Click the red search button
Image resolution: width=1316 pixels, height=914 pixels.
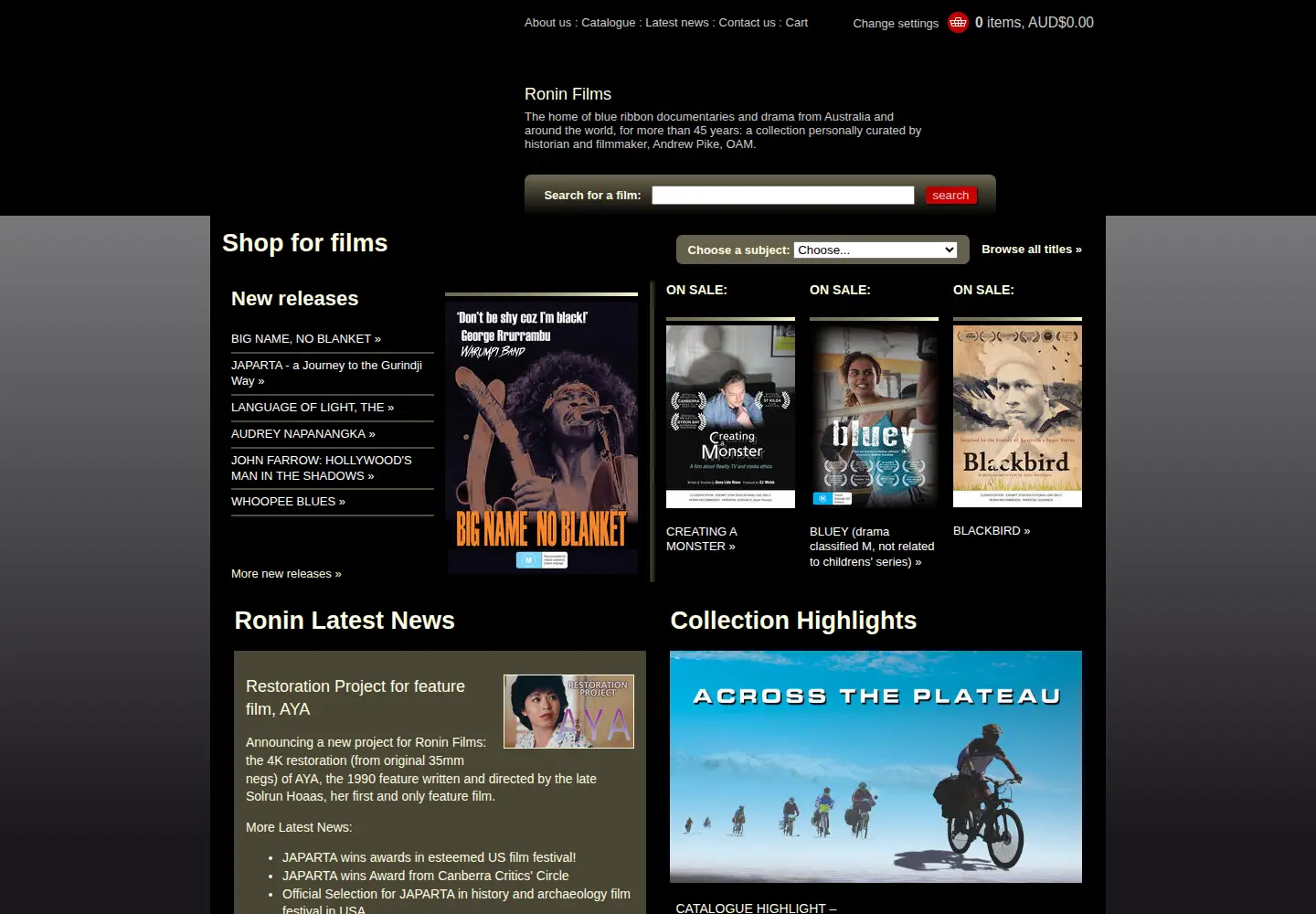(x=950, y=196)
